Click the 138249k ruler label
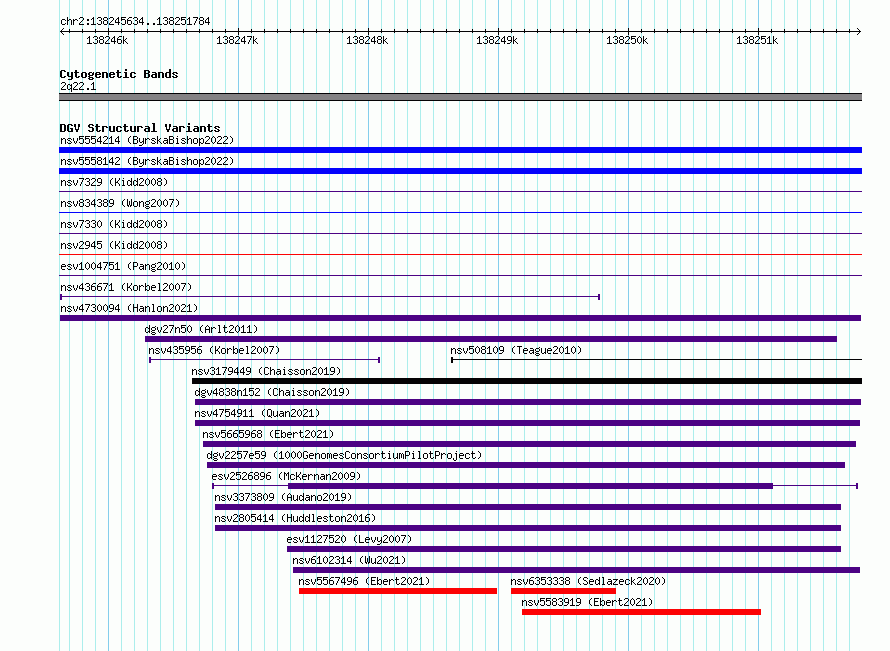The width and height of the screenshot is (890, 651). 497,40
